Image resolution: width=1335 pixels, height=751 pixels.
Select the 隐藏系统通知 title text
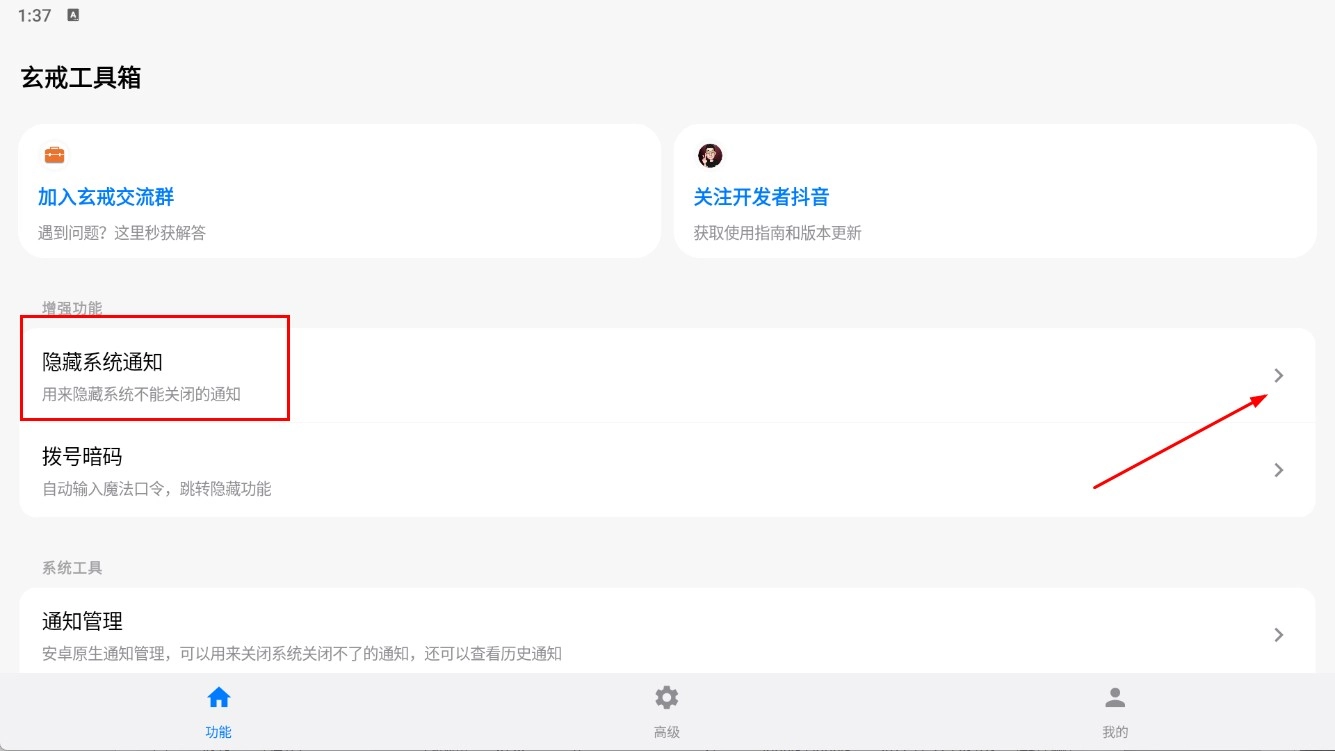tap(102, 362)
